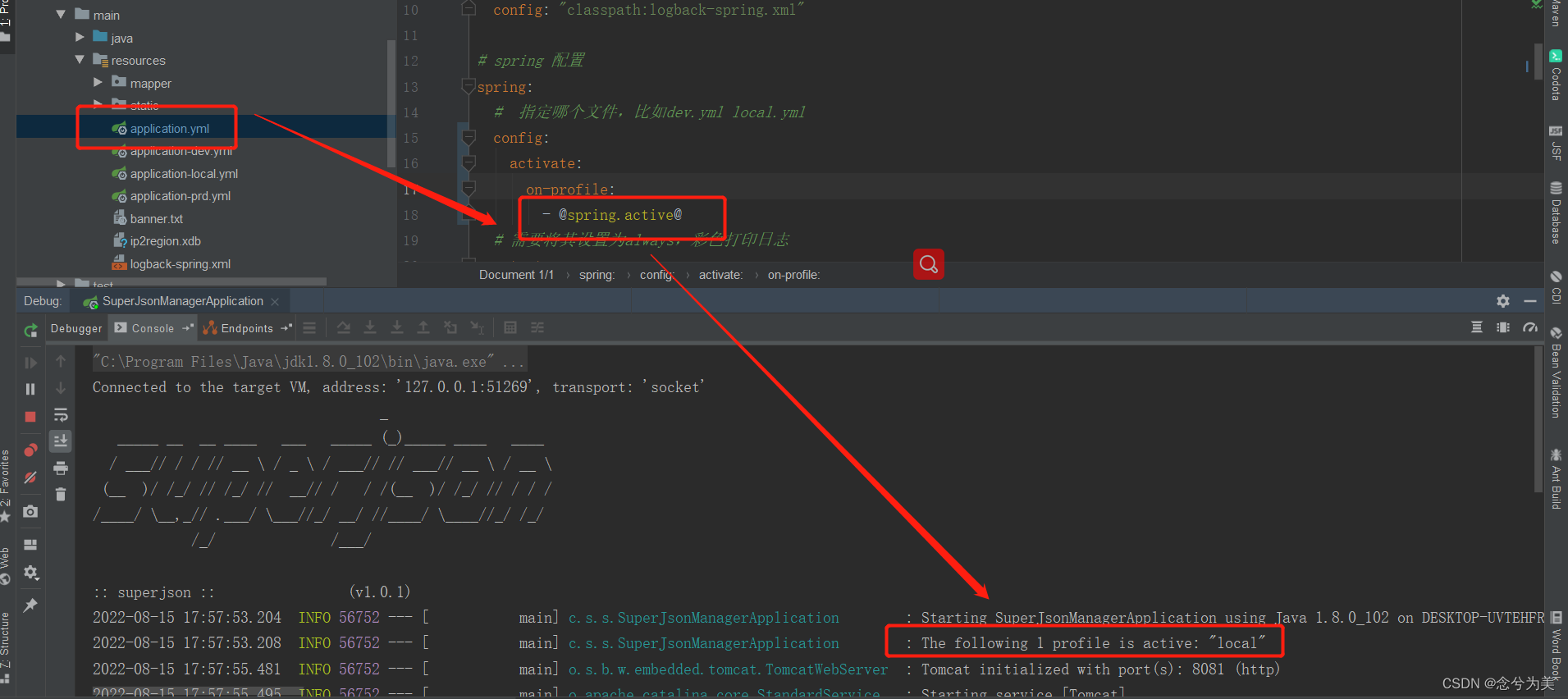Click the Resume Program icon
The width and height of the screenshot is (1568, 699).
point(30,363)
